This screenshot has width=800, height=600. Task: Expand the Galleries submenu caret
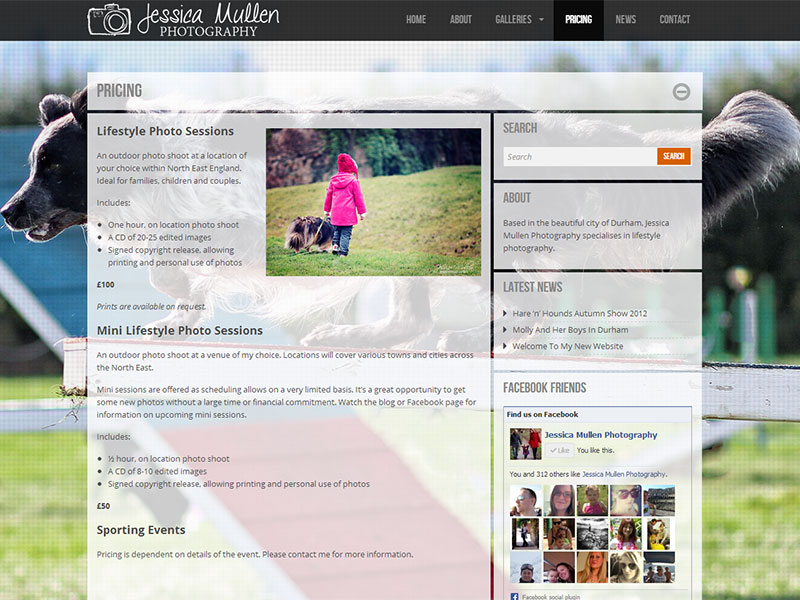539,18
